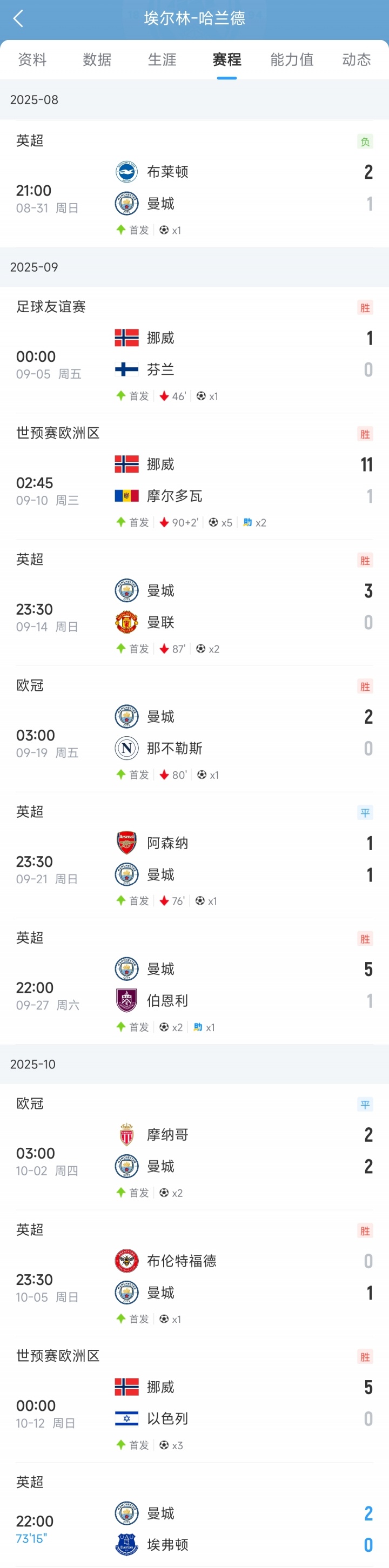Image resolution: width=389 pixels, height=1568 pixels.
Task: Click the Everton club crest
Action: 126,1544
